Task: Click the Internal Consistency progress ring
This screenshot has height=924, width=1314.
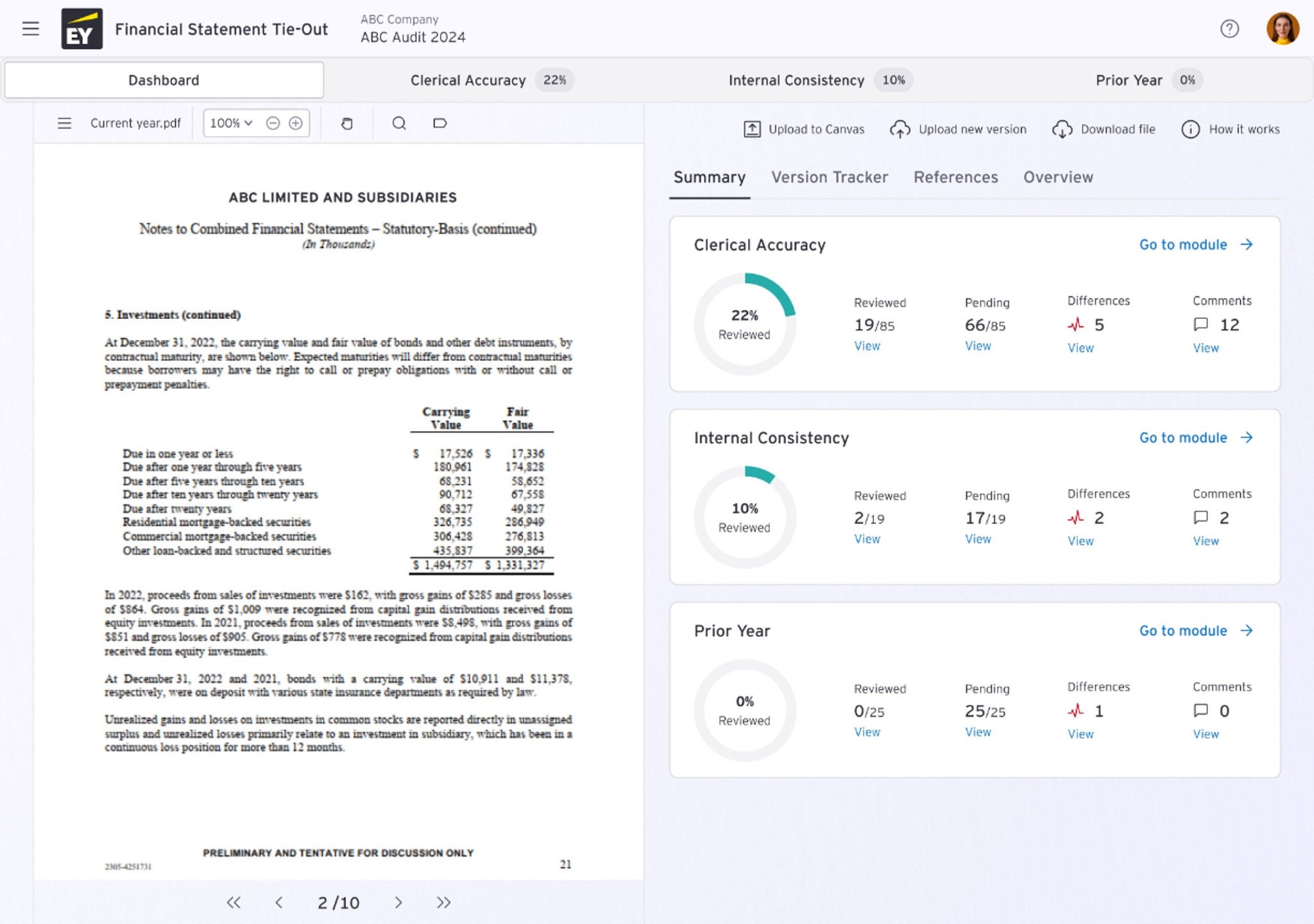Action: [744, 517]
